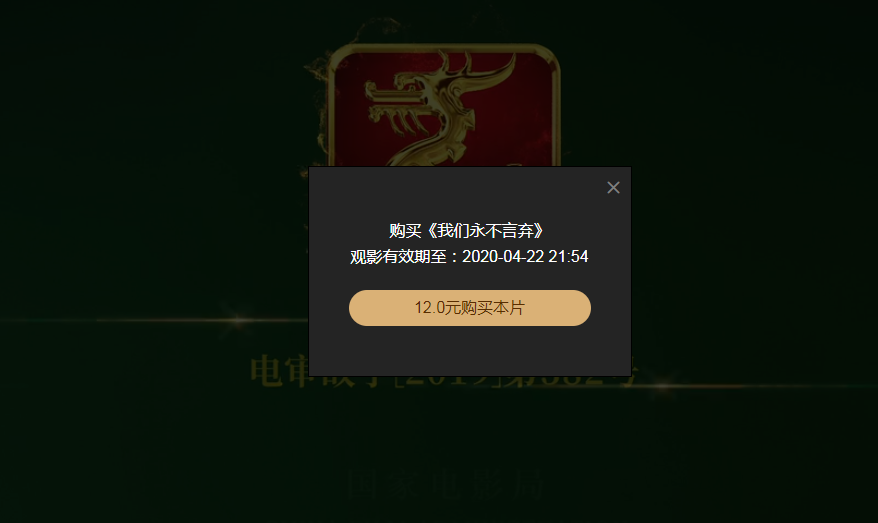Screen dimensions: 878x523
Task: Click the golden streak line right of the dialog
Action: [756, 386]
